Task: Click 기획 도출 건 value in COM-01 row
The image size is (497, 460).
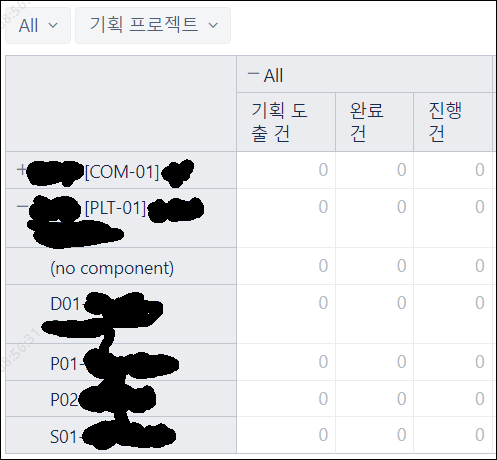Action: coord(323,170)
